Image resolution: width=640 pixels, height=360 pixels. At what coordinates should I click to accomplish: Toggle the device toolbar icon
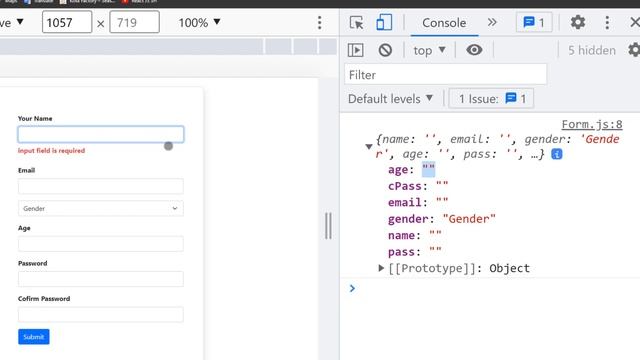(384, 22)
